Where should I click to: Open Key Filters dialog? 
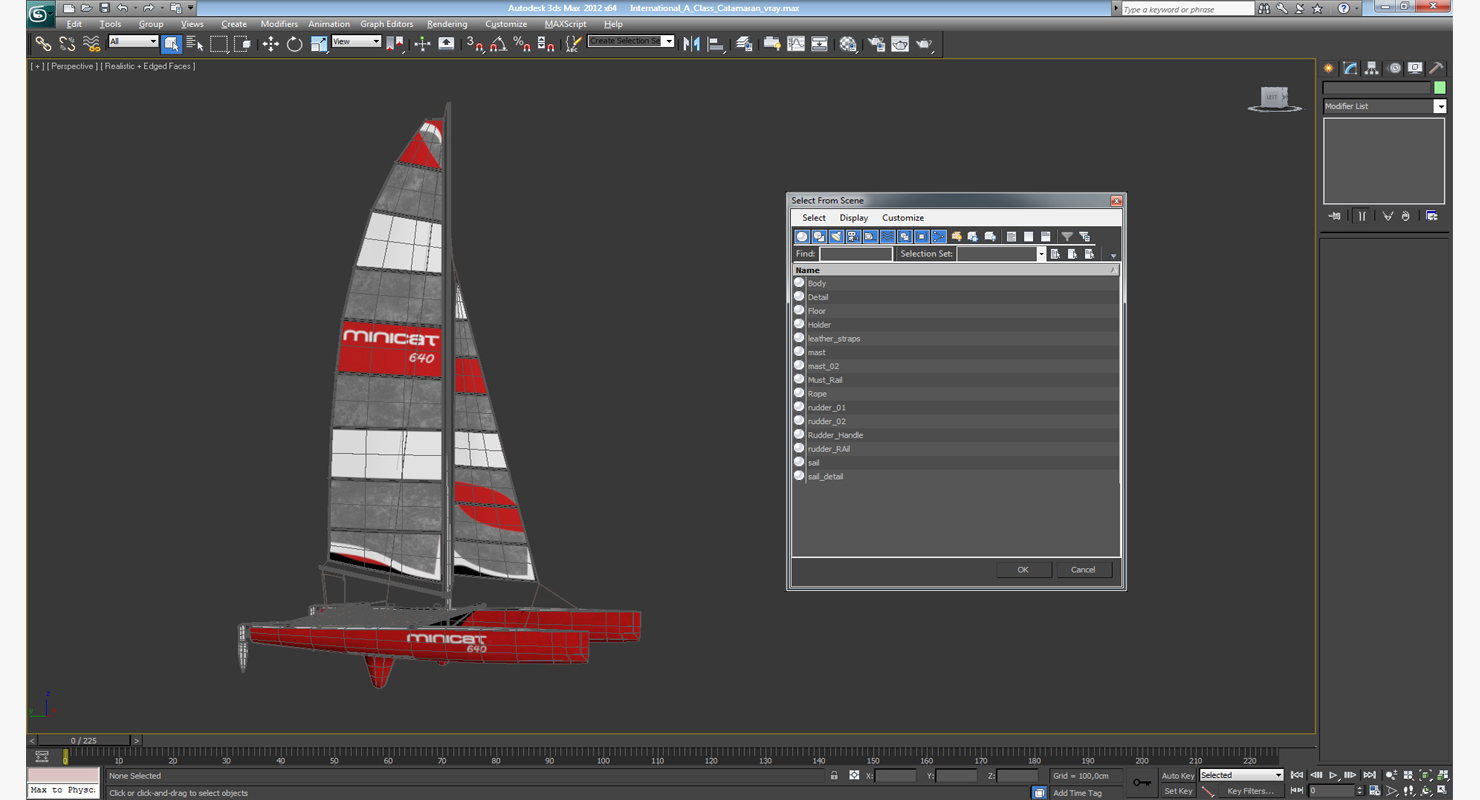click(x=1251, y=791)
